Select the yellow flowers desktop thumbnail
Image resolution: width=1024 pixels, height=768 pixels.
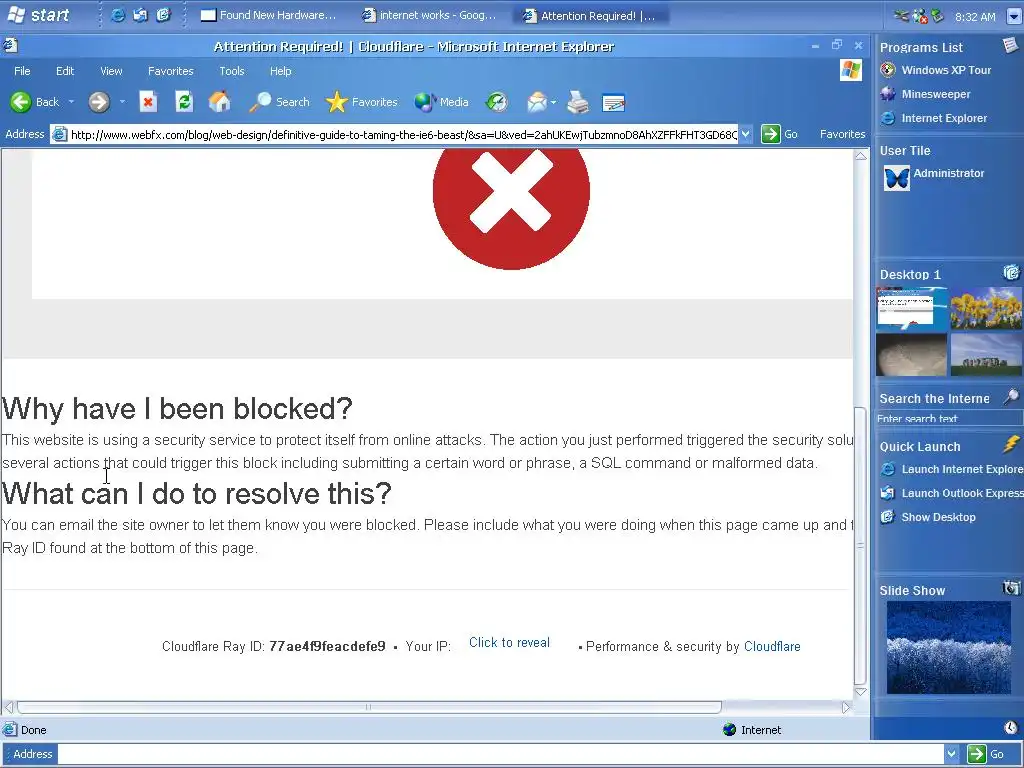tap(985, 308)
